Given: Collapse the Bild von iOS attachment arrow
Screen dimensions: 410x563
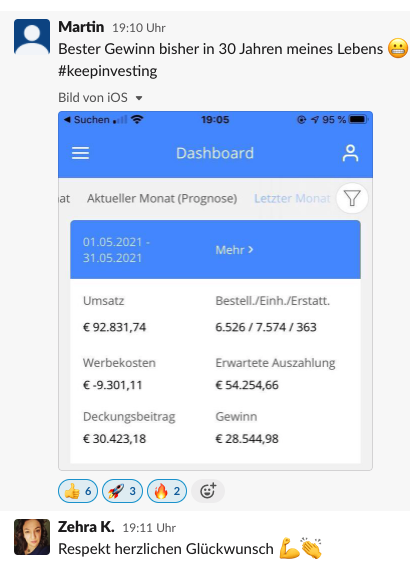Looking at the screenshot, I should pyautogui.click(x=139, y=98).
